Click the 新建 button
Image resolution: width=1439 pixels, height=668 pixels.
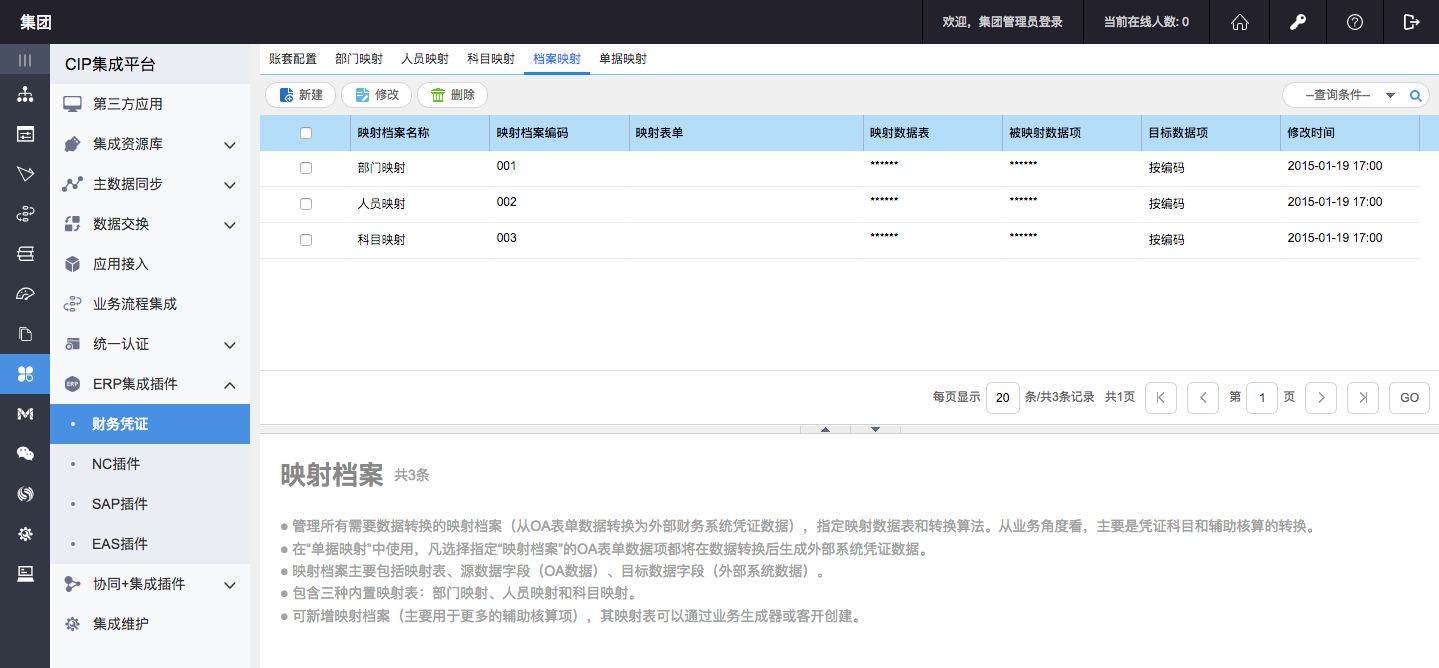point(301,95)
